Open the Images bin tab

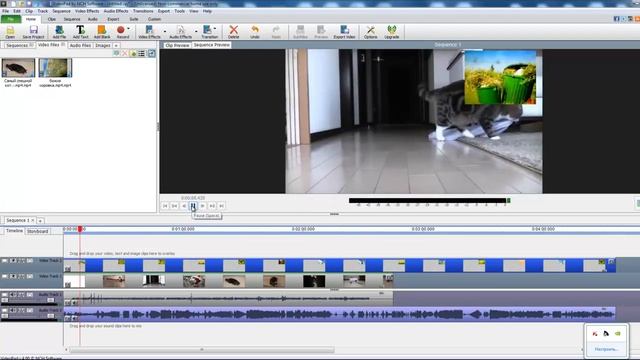[x=103, y=45]
